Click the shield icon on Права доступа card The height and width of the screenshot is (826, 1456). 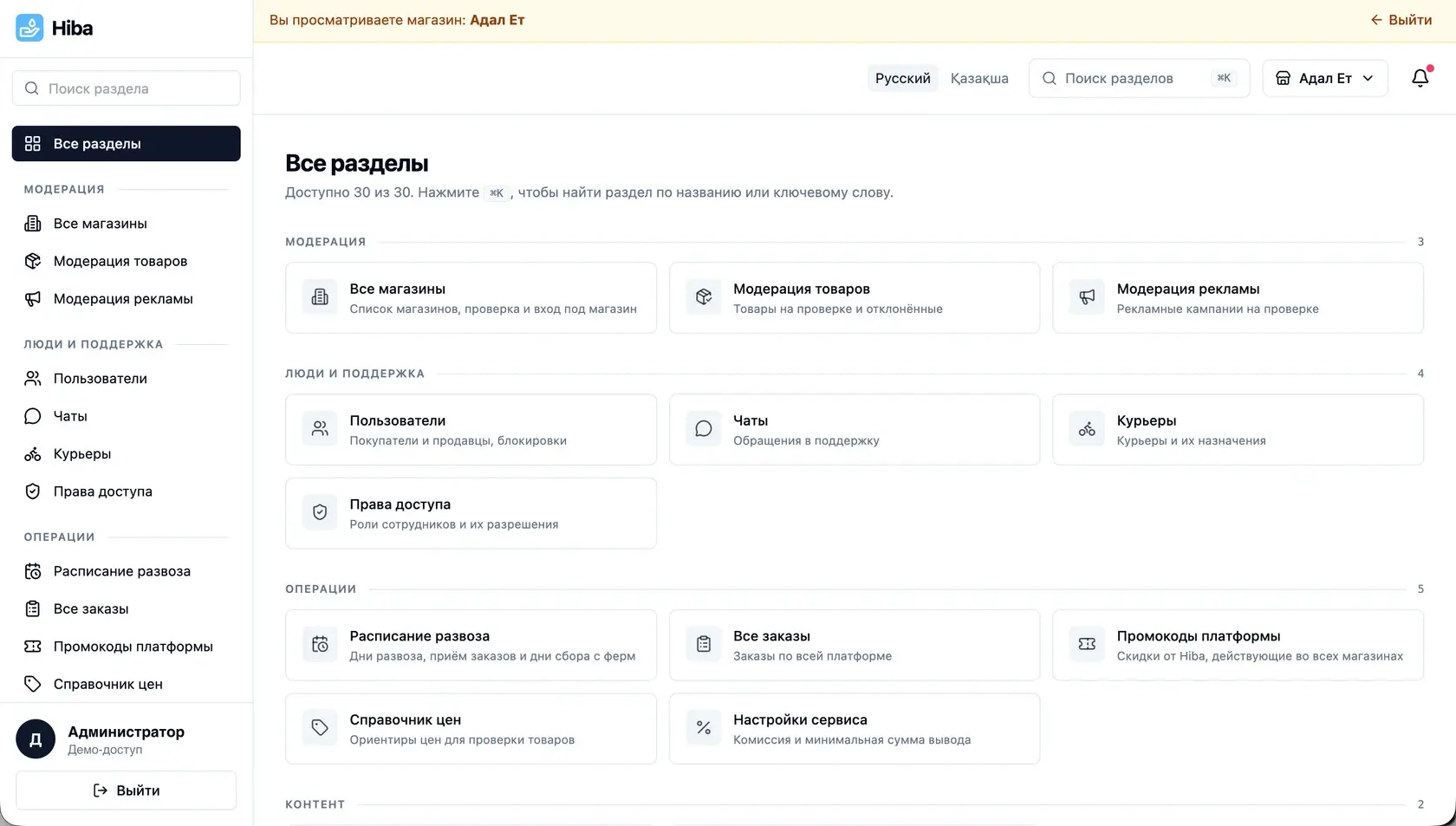(x=320, y=512)
